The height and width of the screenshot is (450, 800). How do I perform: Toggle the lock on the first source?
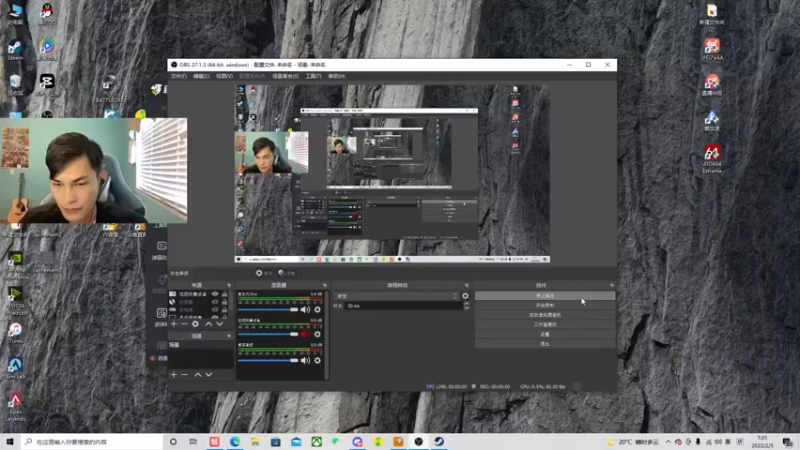coord(225,295)
